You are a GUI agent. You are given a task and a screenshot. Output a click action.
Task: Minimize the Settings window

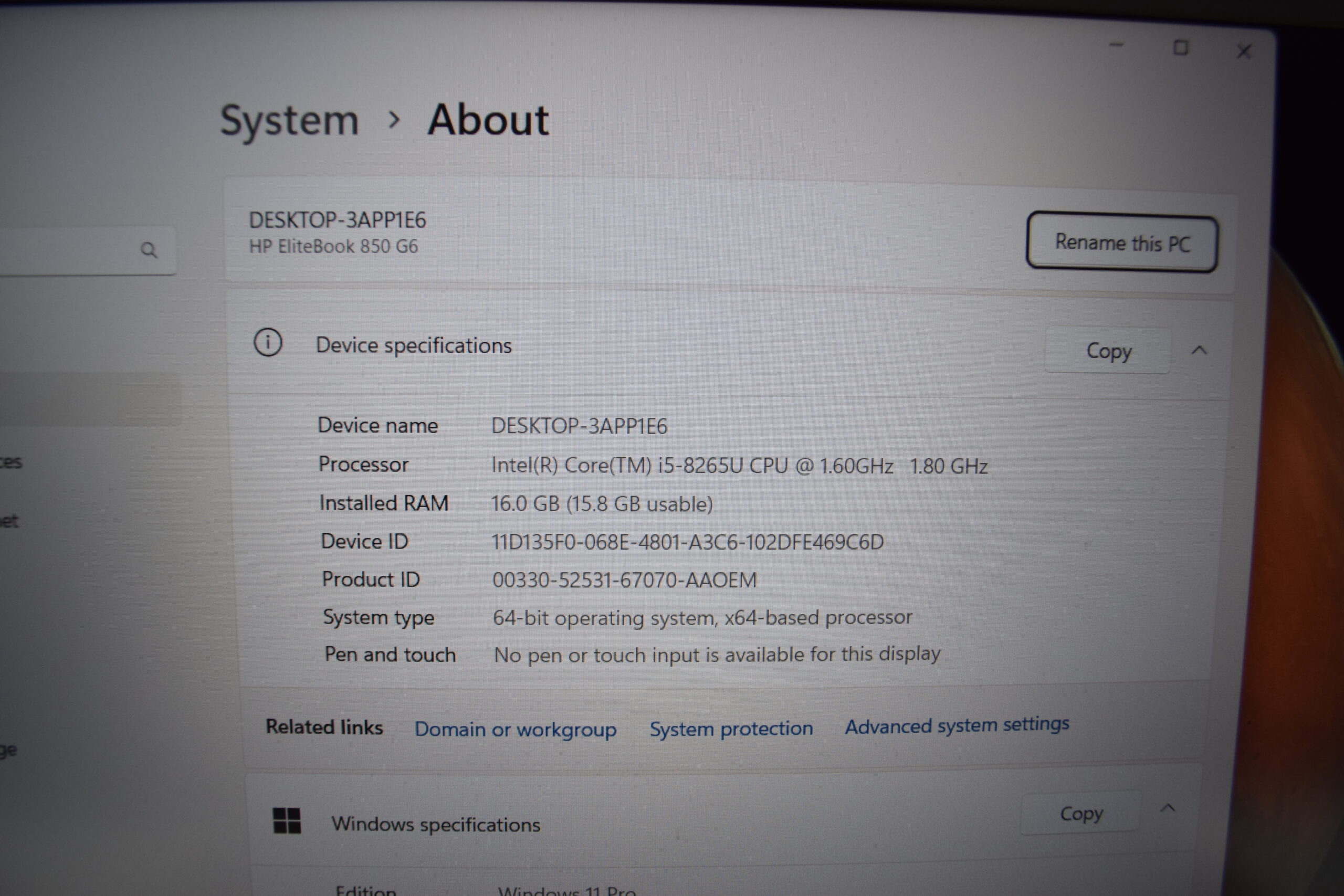1117,45
